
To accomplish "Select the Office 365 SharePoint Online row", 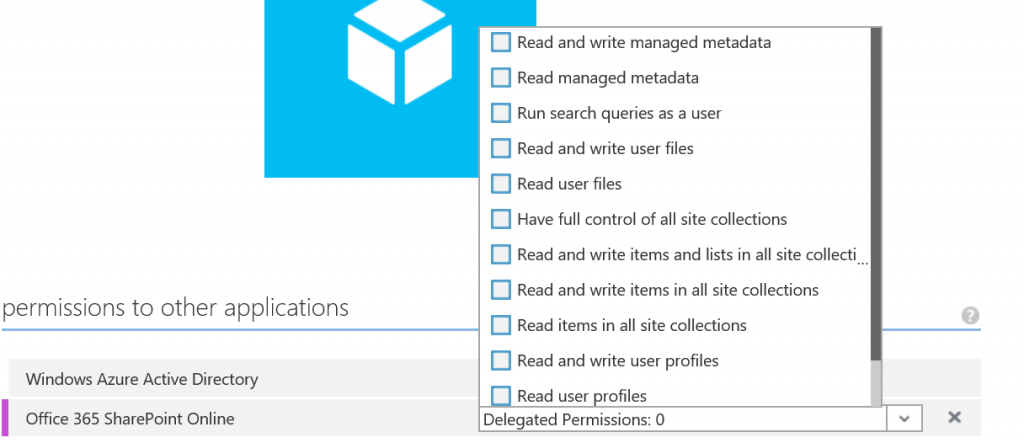I will pyautogui.click(x=130, y=418).
